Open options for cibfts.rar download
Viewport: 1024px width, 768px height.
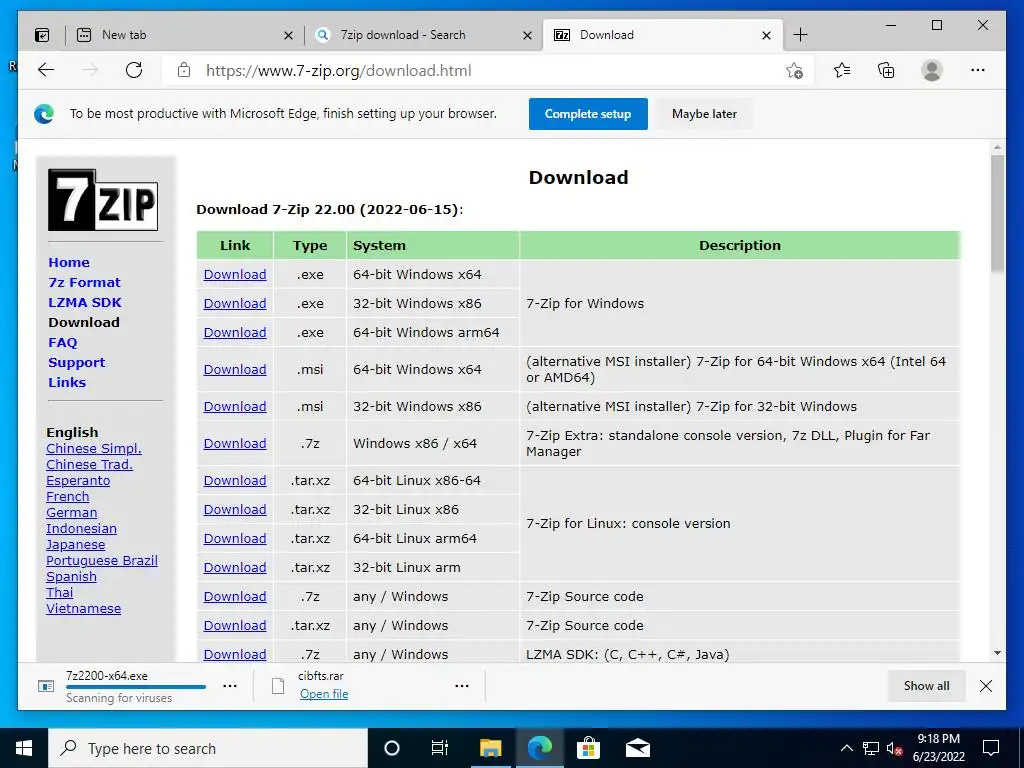point(462,686)
